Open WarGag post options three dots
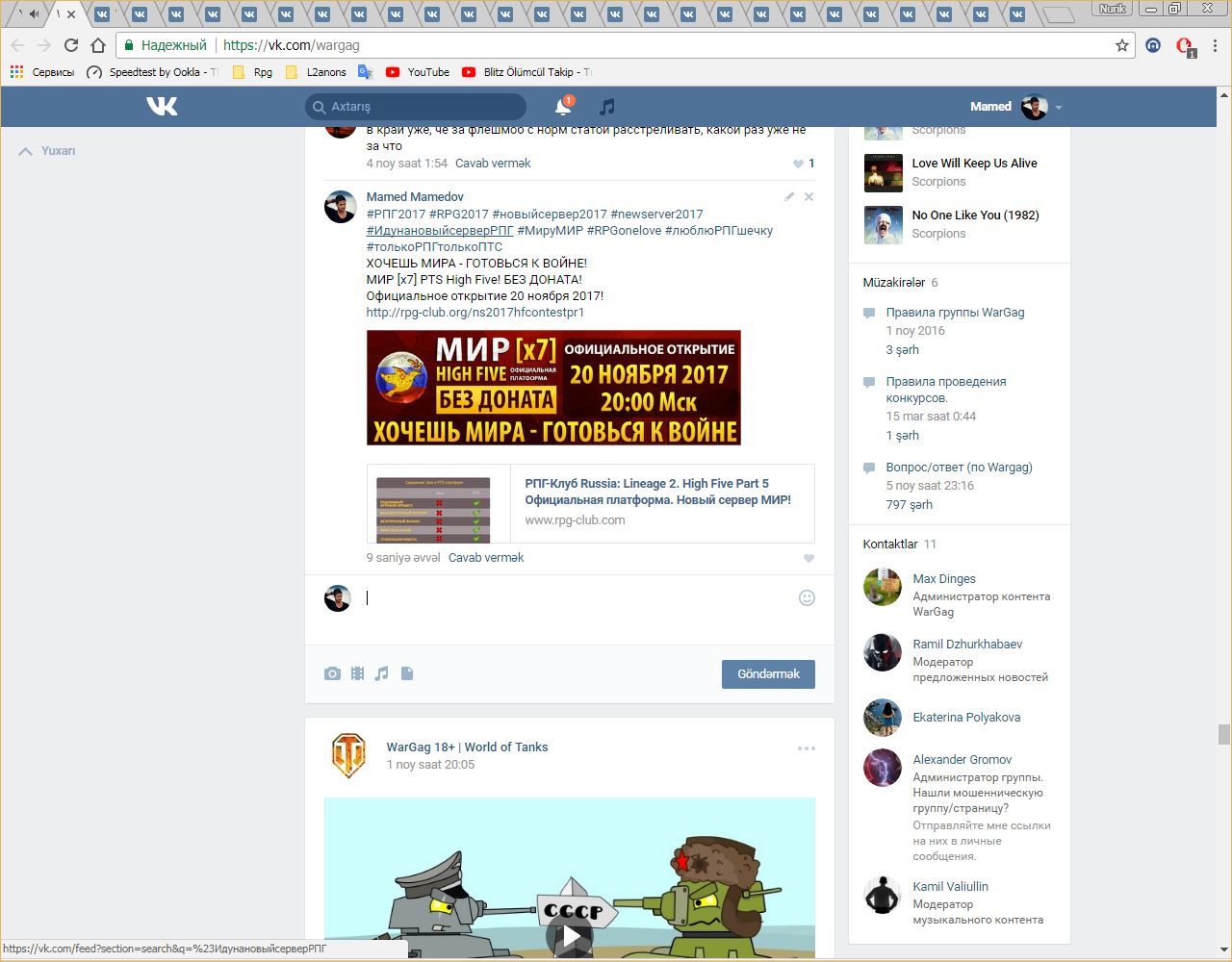The width and height of the screenshot is (1232, 962). click(x=806, y=748)
